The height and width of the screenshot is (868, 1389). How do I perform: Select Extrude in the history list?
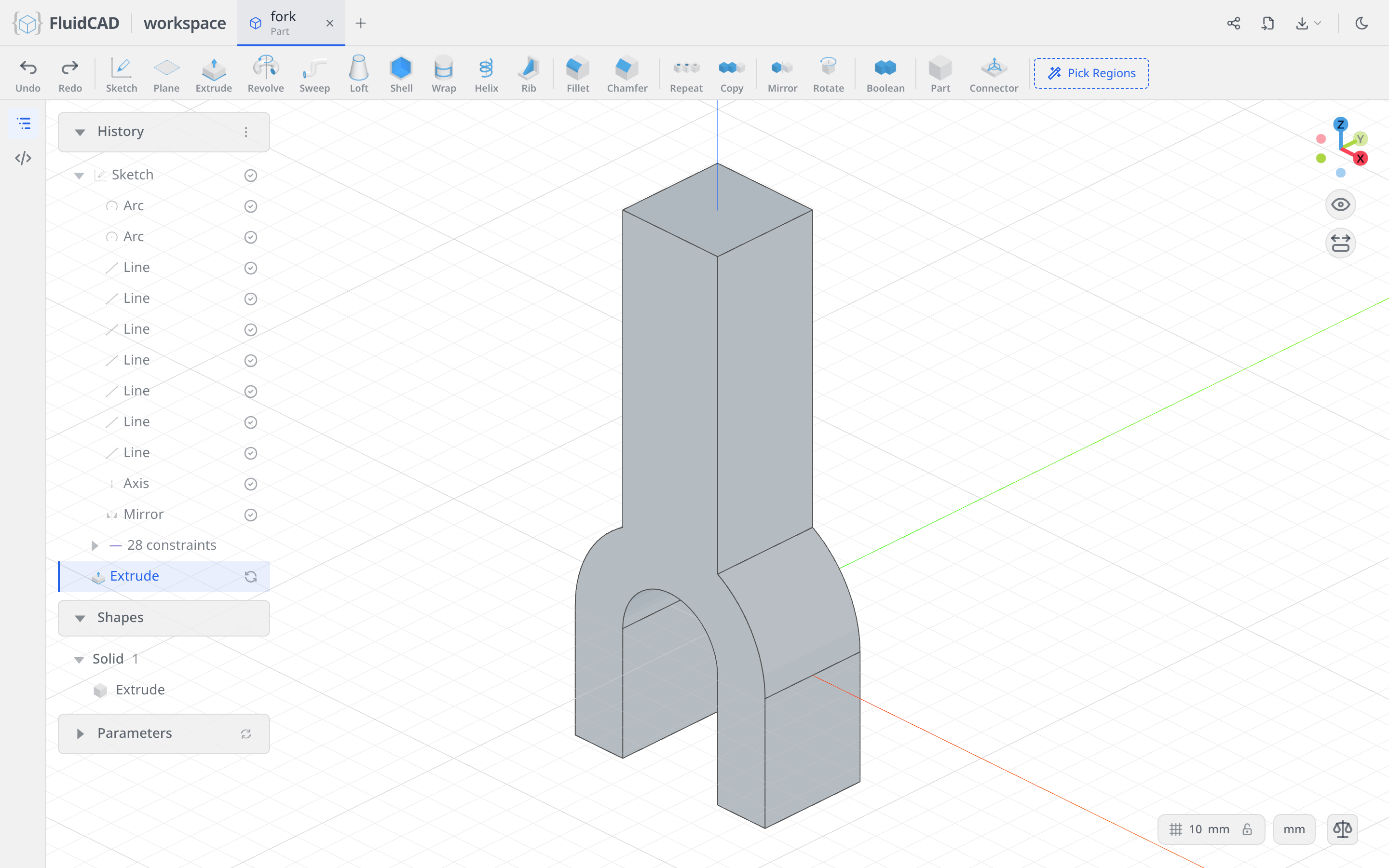(164, 576)
